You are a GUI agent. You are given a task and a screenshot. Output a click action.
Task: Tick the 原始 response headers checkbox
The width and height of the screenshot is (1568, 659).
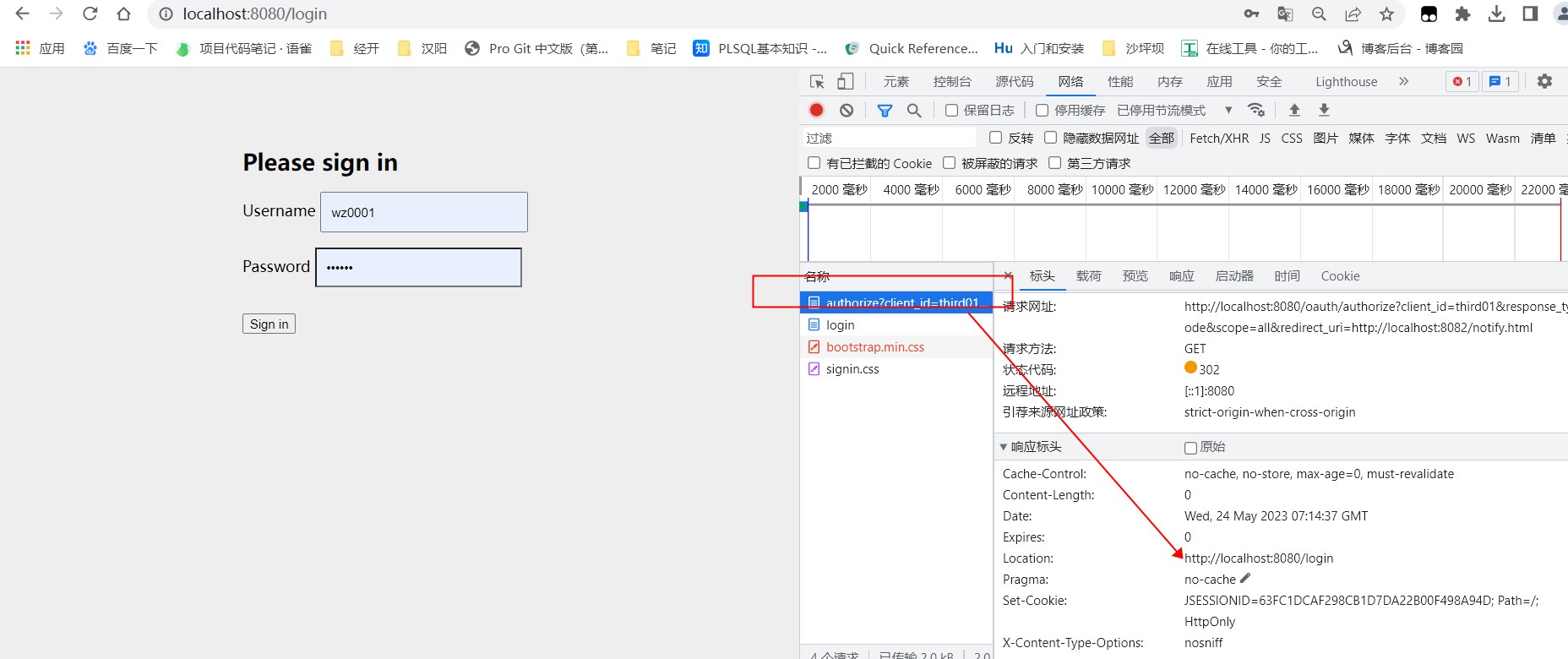click(x=1190, y=448)
